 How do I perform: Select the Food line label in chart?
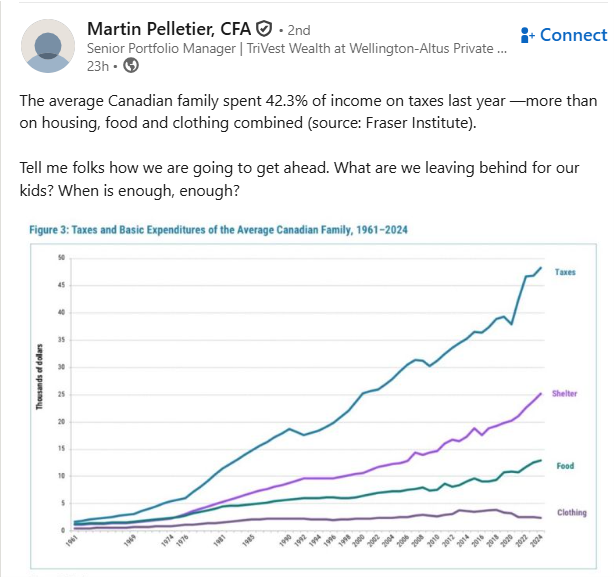(563, 464)
